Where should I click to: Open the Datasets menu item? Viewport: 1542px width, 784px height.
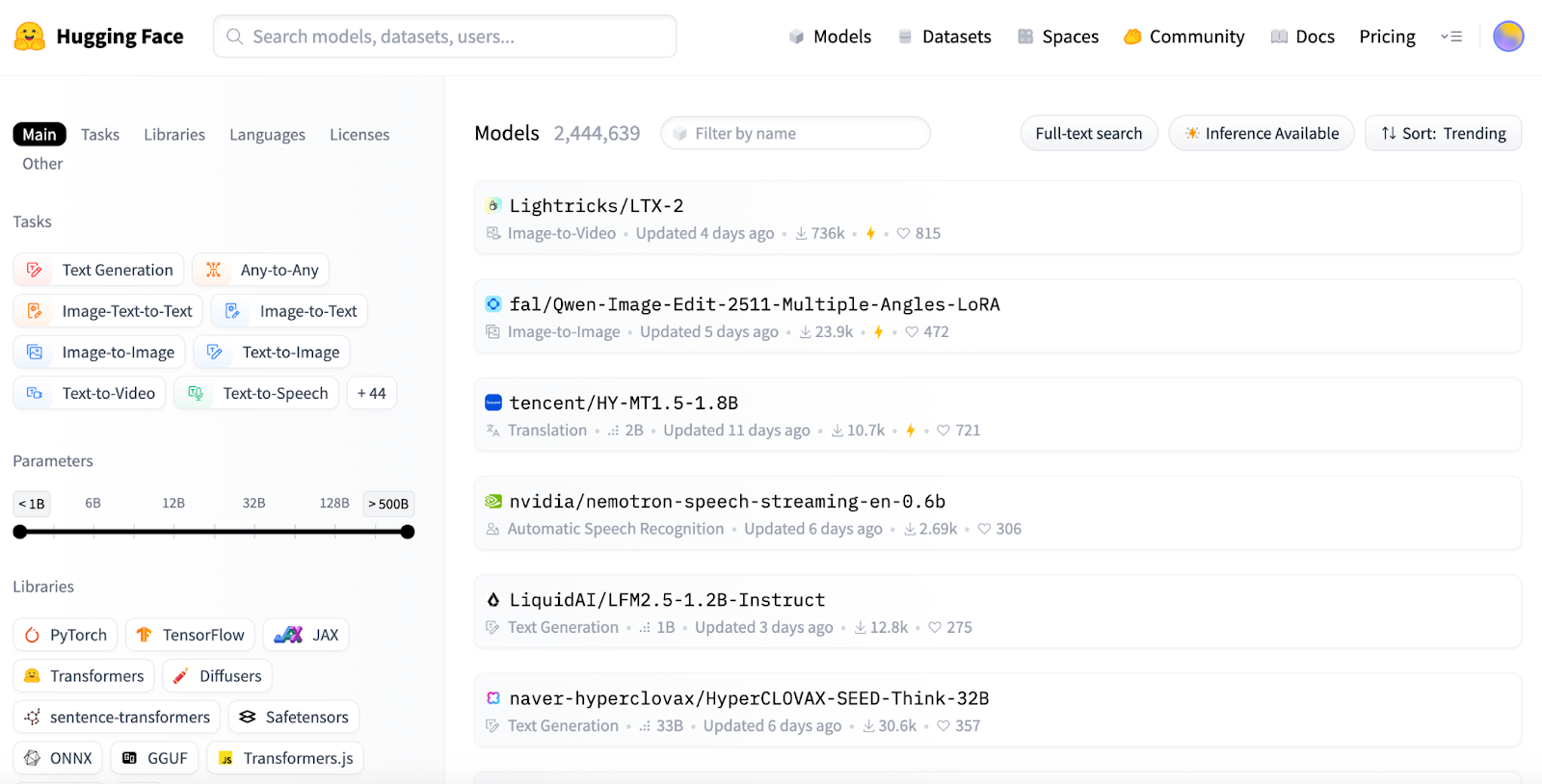click(x=944, y=37)
